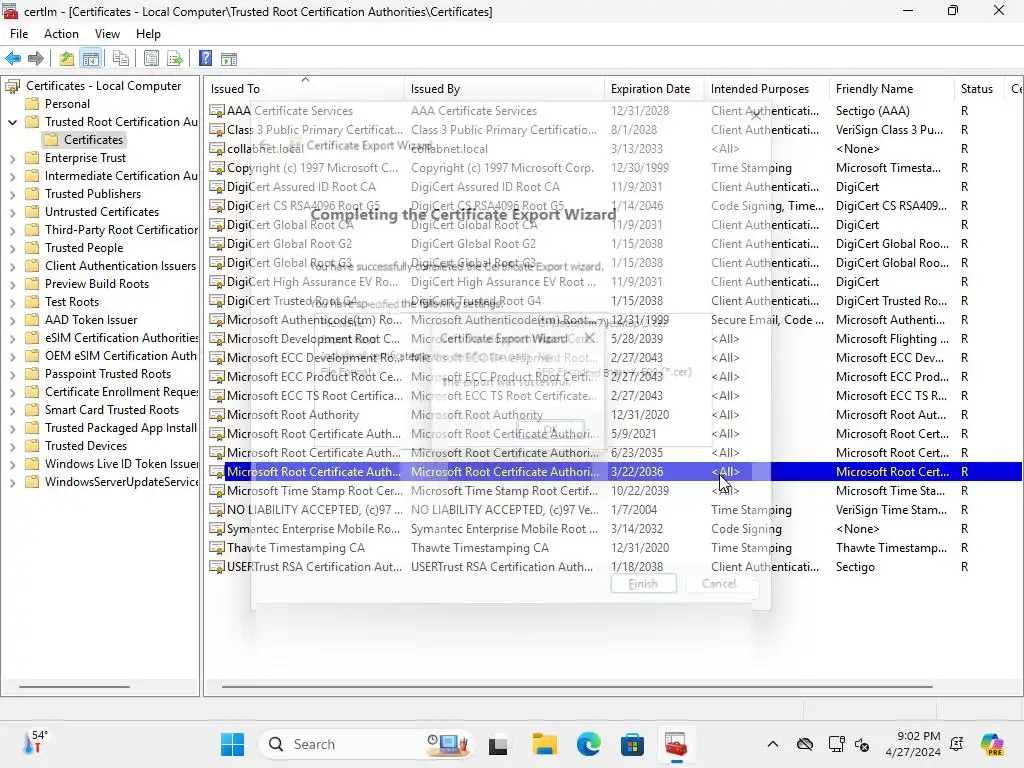Screen dimensions: 1024x768
Task: Click the red toolbox certlm taskbar icon
Action: 676,744
